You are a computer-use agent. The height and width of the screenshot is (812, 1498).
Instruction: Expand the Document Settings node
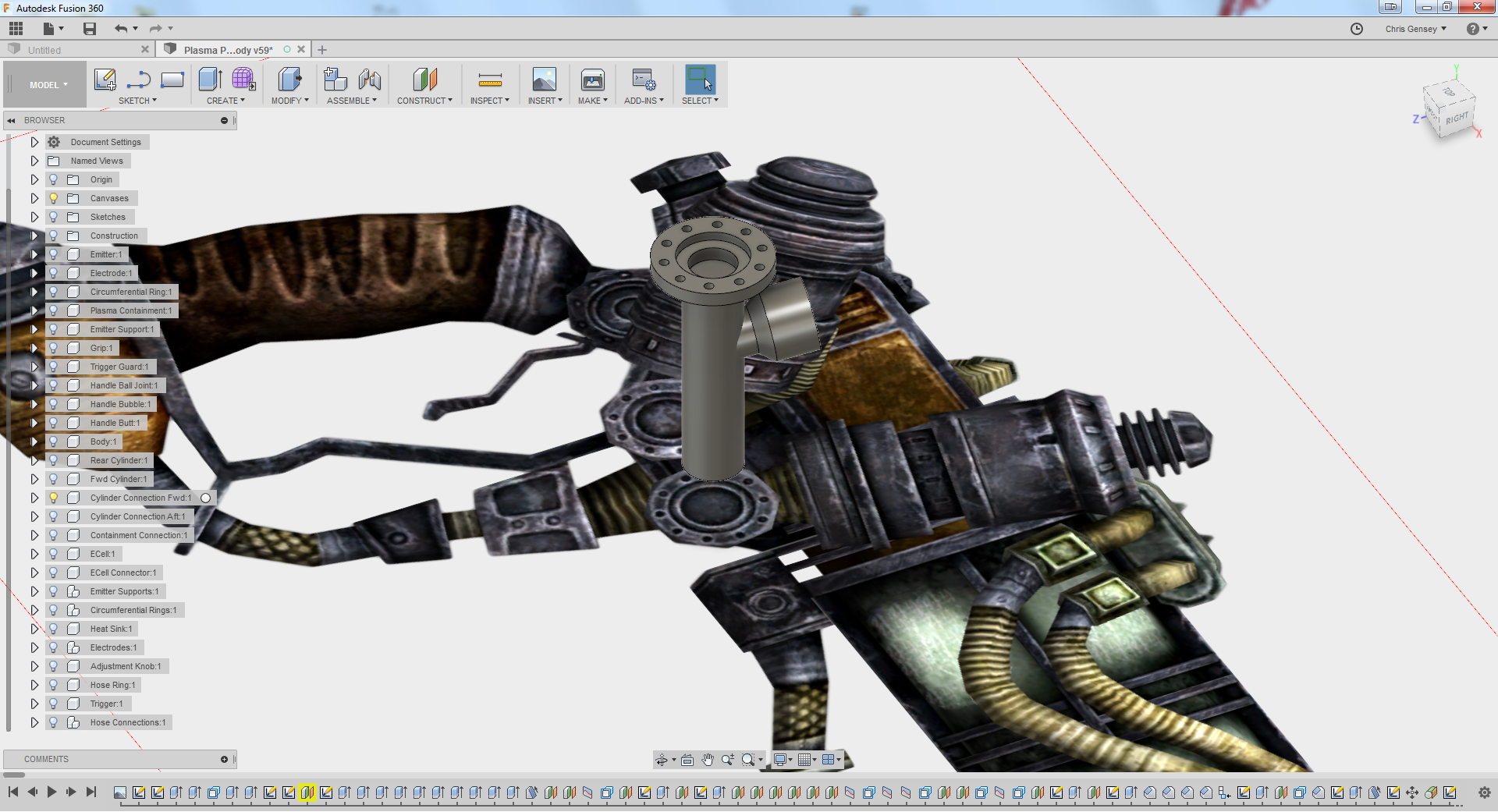(x=34, y=142)
